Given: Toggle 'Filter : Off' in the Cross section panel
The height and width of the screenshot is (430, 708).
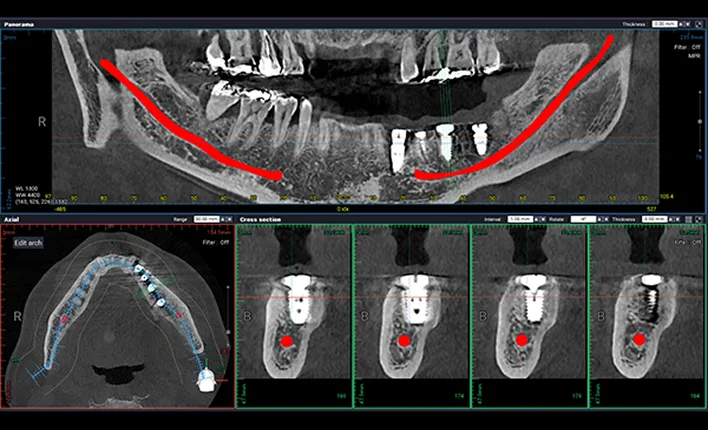Looking at the screenshot, I should coord(690,242).
